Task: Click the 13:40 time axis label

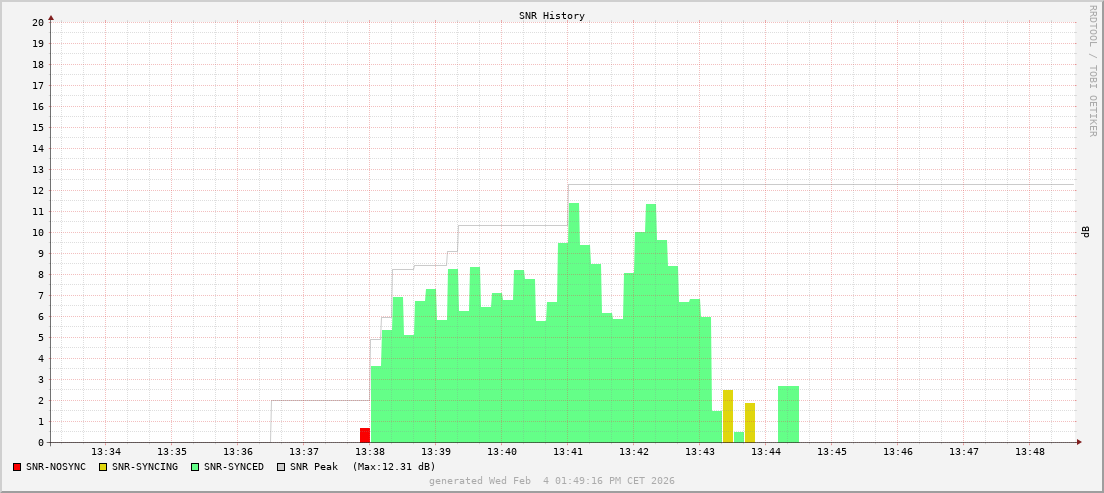Action: coord(502,452)
